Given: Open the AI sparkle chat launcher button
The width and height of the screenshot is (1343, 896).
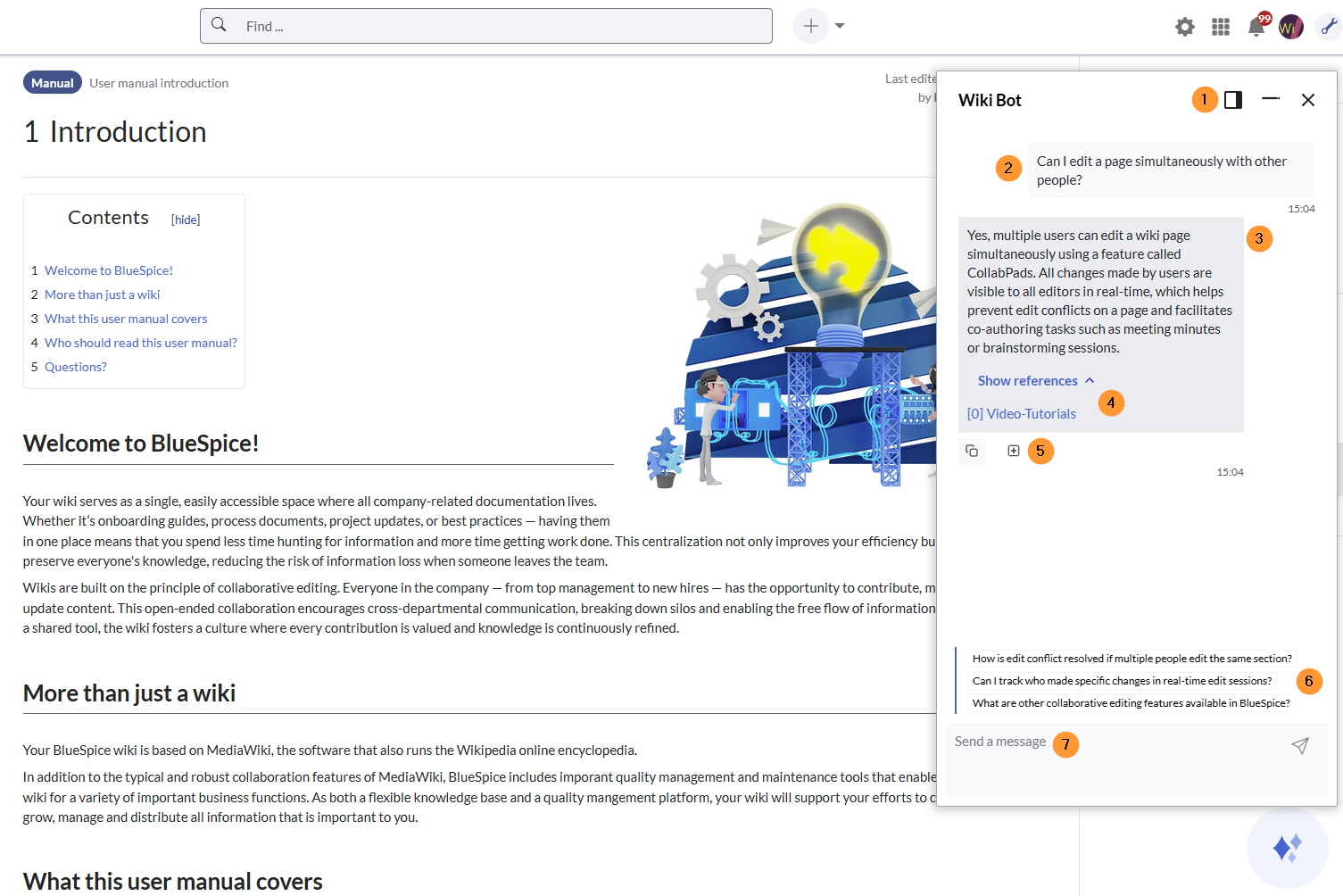Looking at the screenshot, I should click(x=1287, y=848).
